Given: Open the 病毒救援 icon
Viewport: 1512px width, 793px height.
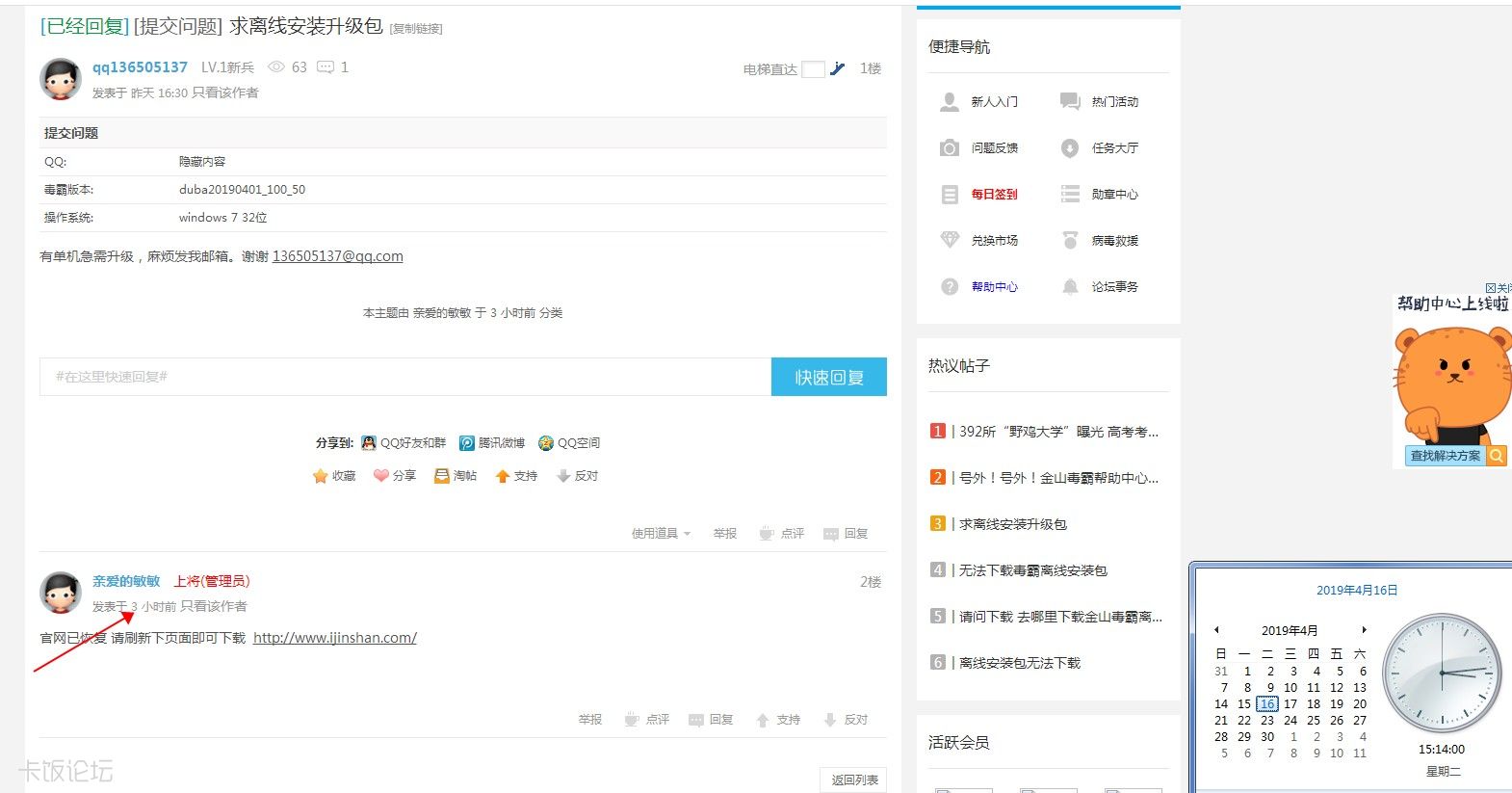Looking at the screenshot, I should [x=1070, y=240].
